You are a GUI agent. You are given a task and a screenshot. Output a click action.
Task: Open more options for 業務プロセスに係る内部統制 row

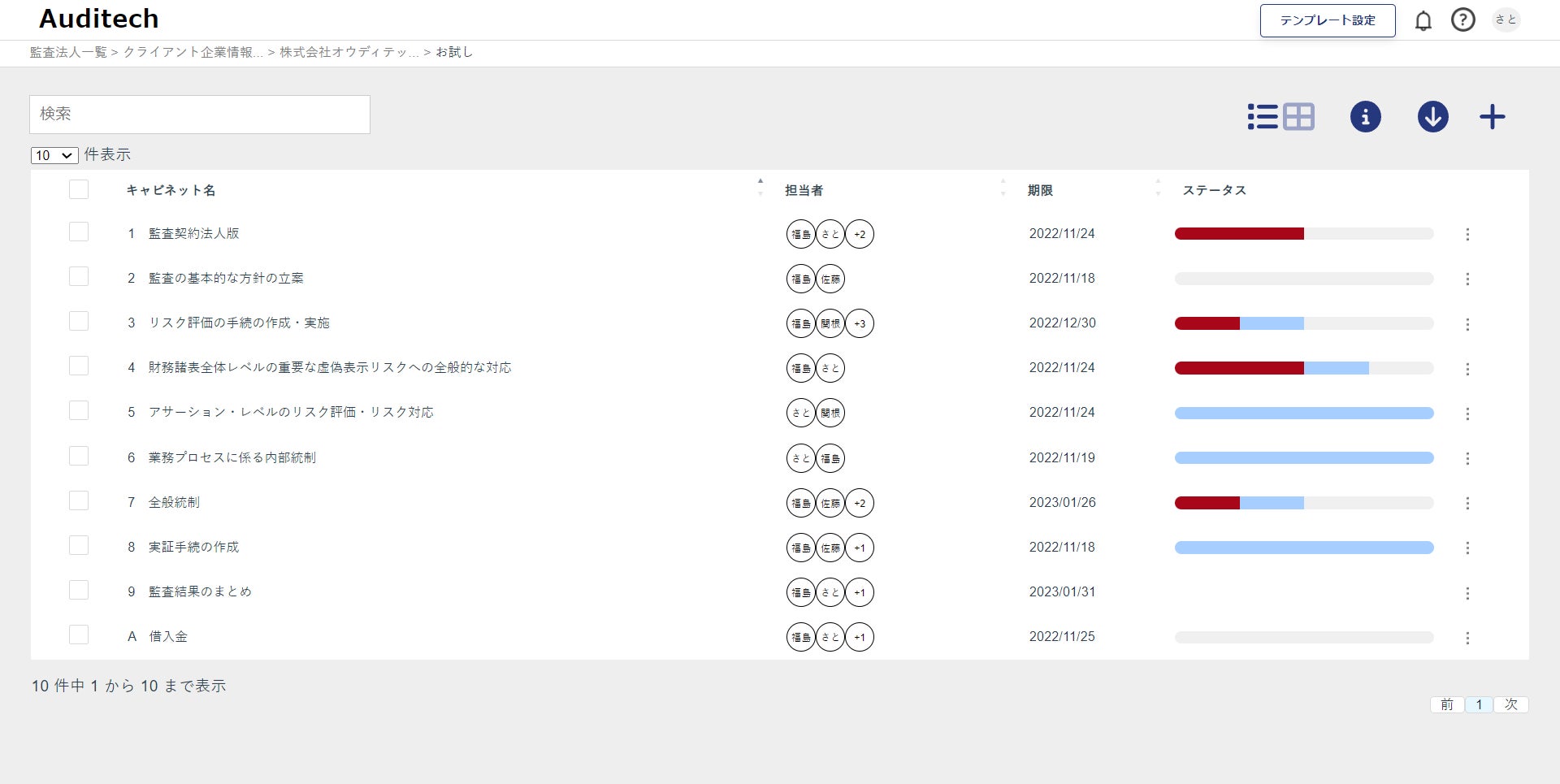pos(1467,458)
